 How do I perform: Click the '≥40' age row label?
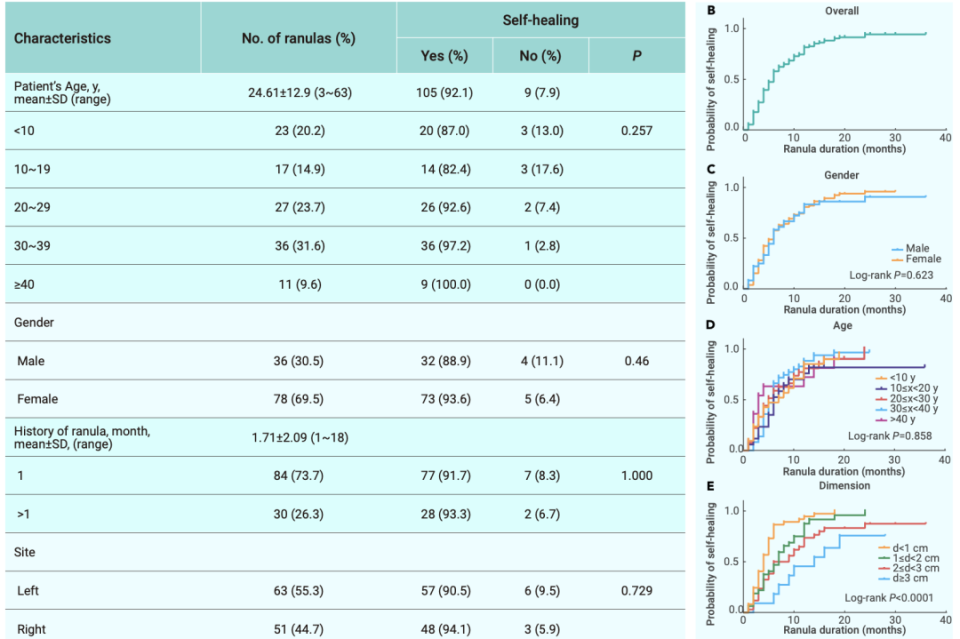pos(24,285)
